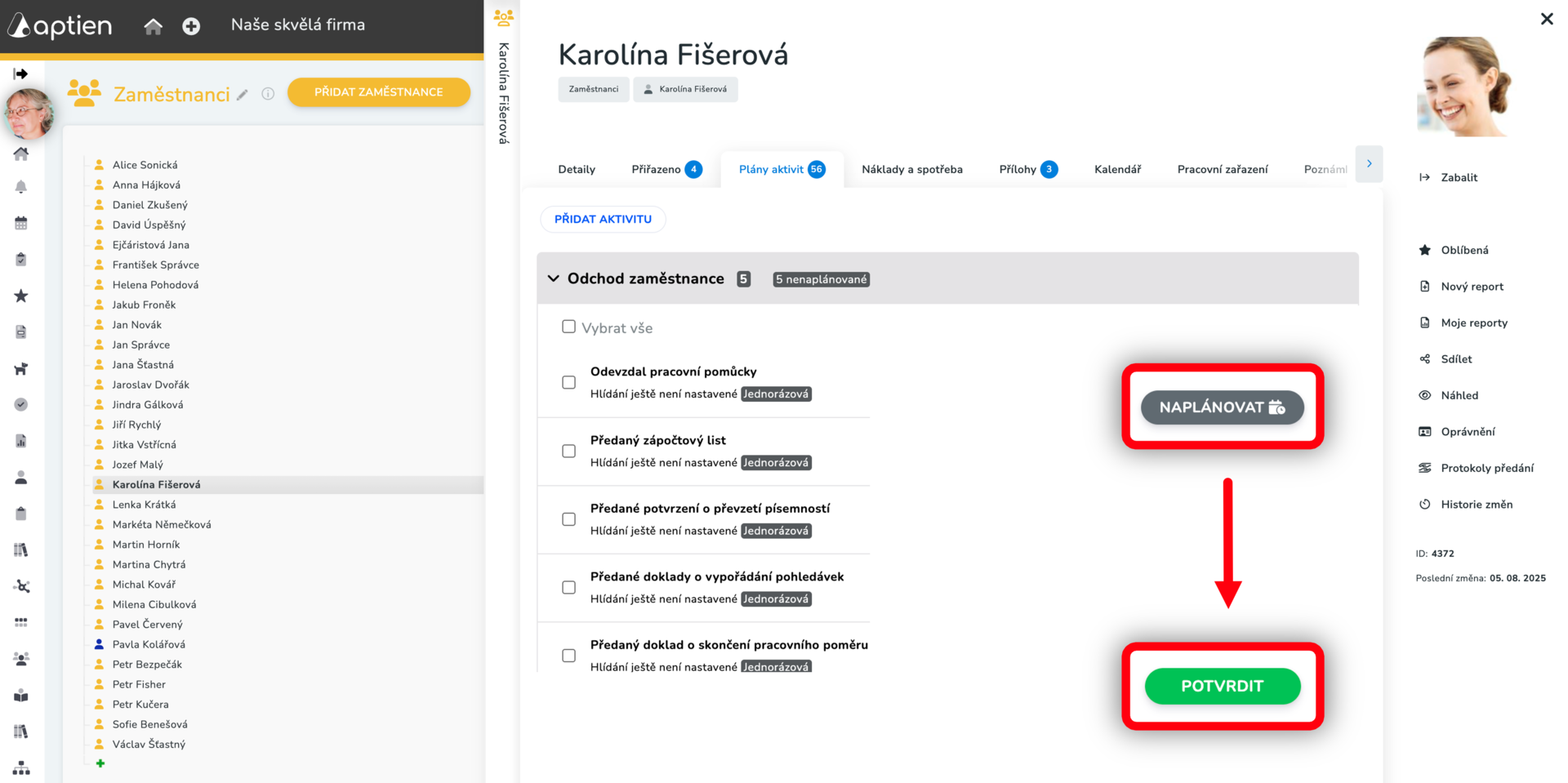
Task: Click the Zaměstnanci group heading icon
Action: coord(84,93)
